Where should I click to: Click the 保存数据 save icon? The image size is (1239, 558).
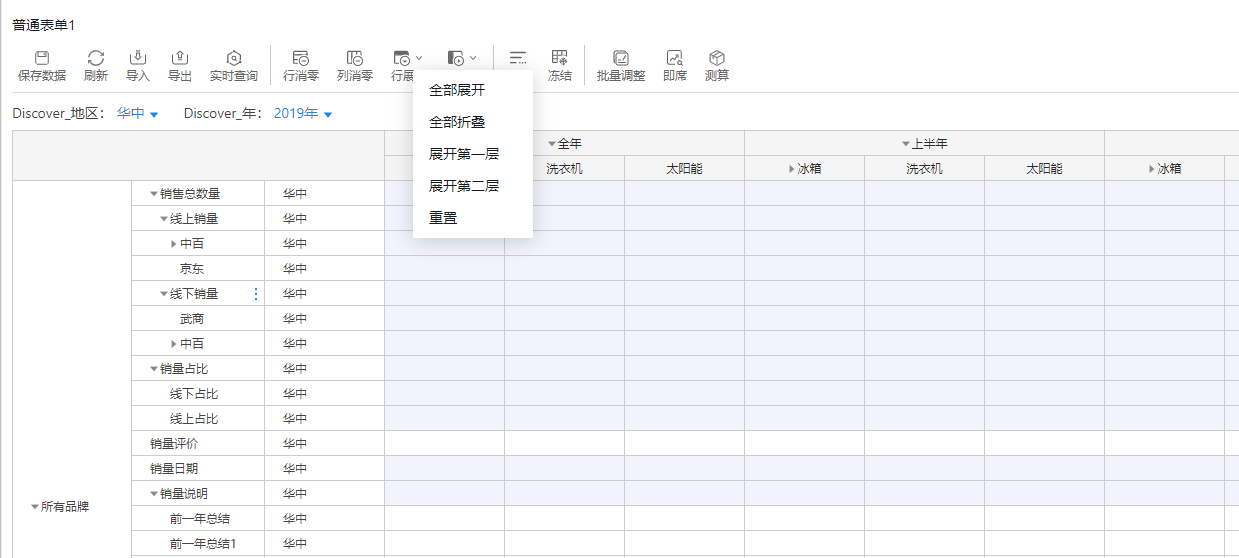42,59
